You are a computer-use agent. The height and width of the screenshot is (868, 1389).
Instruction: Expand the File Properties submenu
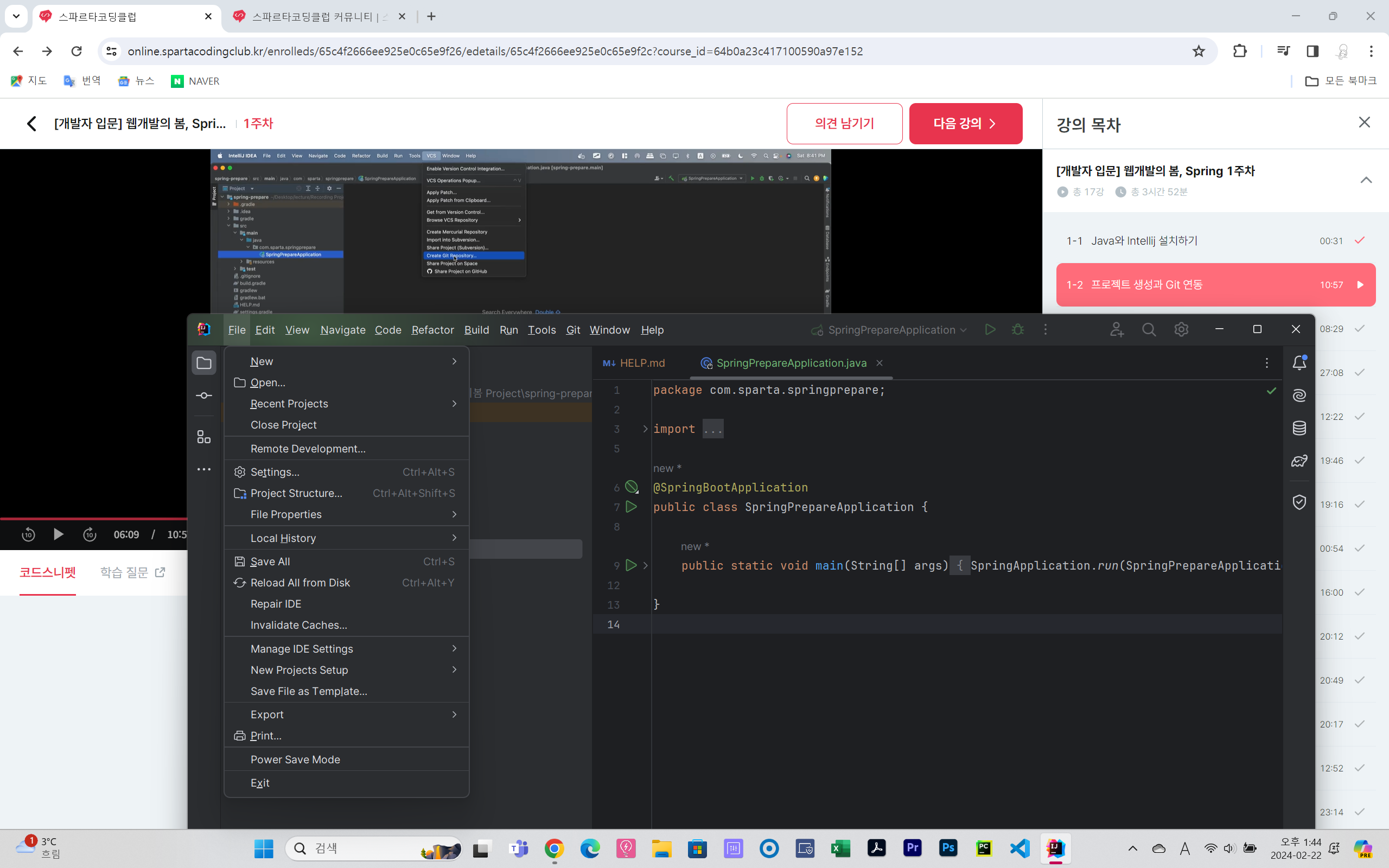tap(347, 514)
